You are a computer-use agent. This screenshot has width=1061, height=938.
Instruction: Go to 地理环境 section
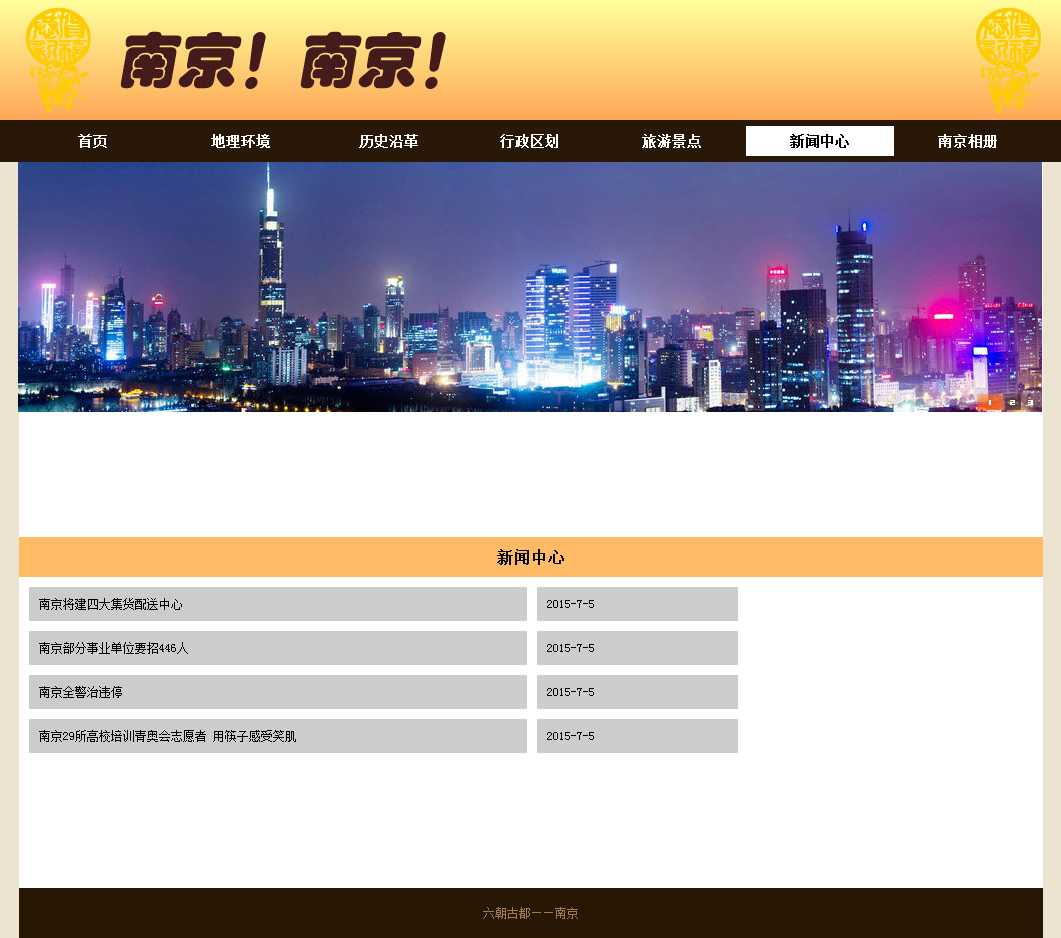240,141
